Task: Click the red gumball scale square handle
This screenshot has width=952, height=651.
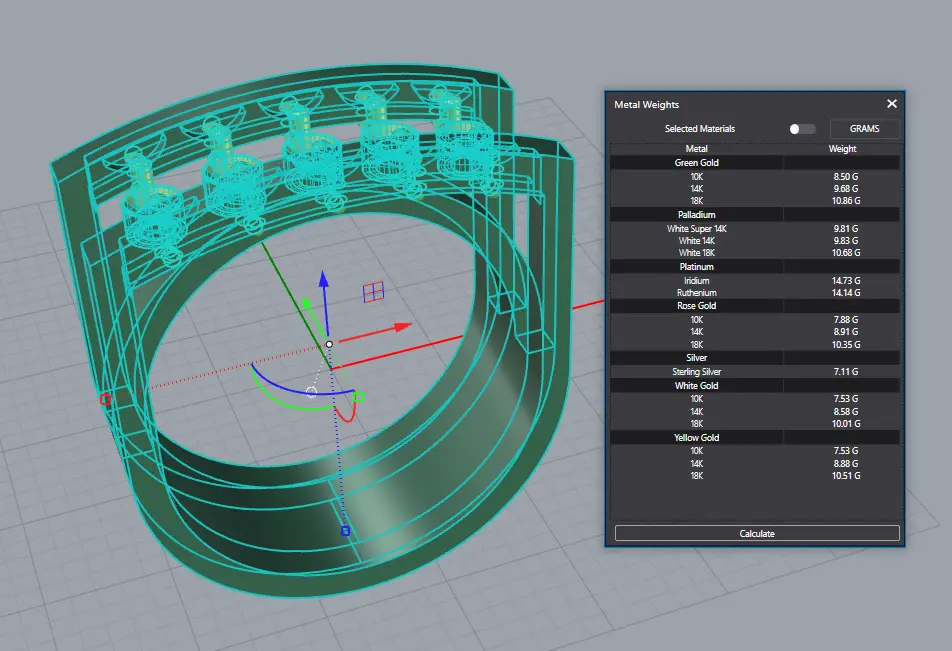Action: 105,399
